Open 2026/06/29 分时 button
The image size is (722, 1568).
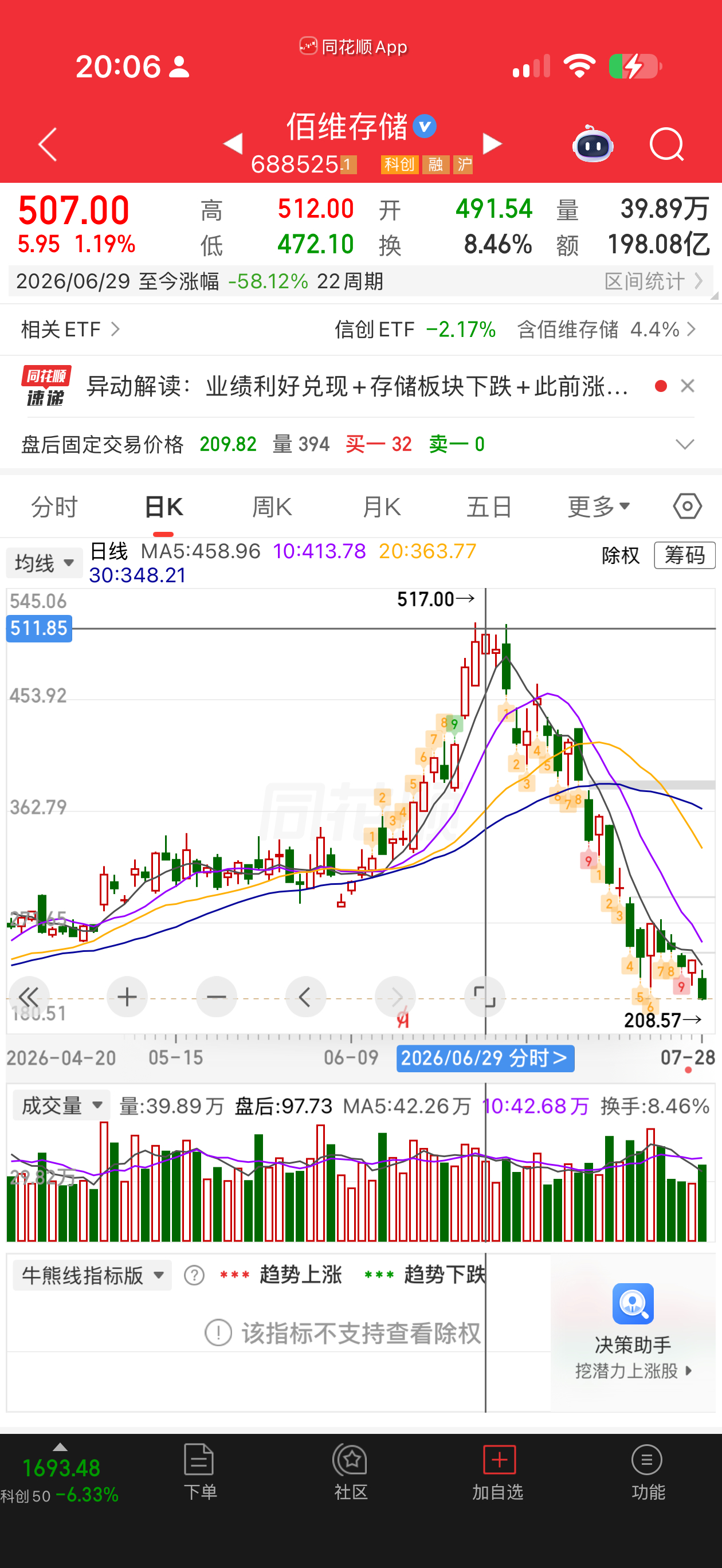[x=485, y=1058]
